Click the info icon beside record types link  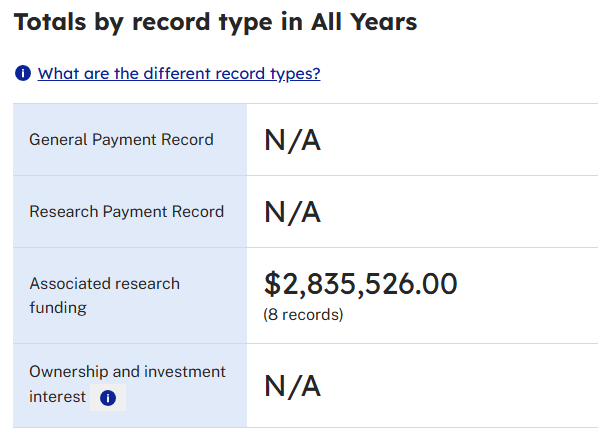click(23, 73)
